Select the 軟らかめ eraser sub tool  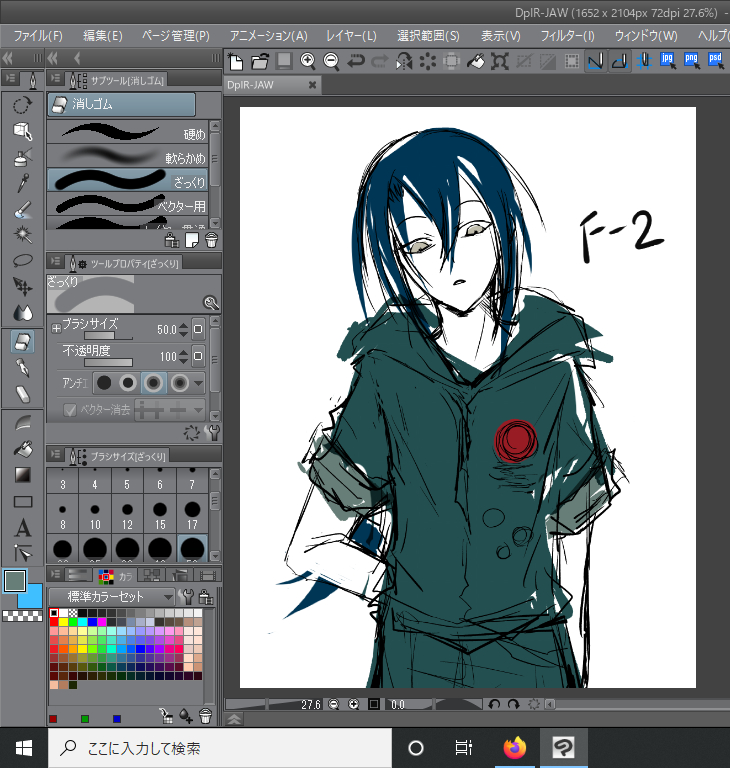tap(128, 156)
